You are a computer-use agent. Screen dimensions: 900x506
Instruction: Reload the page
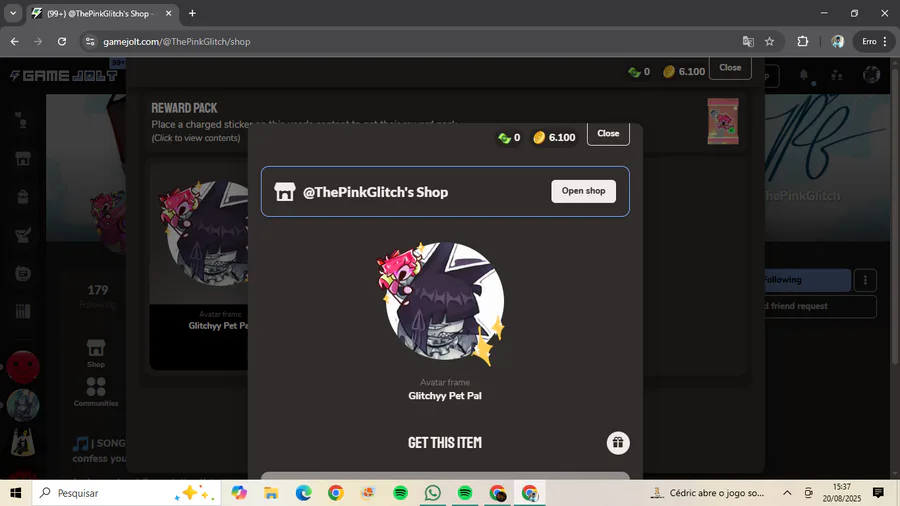(x=61, y=41)
